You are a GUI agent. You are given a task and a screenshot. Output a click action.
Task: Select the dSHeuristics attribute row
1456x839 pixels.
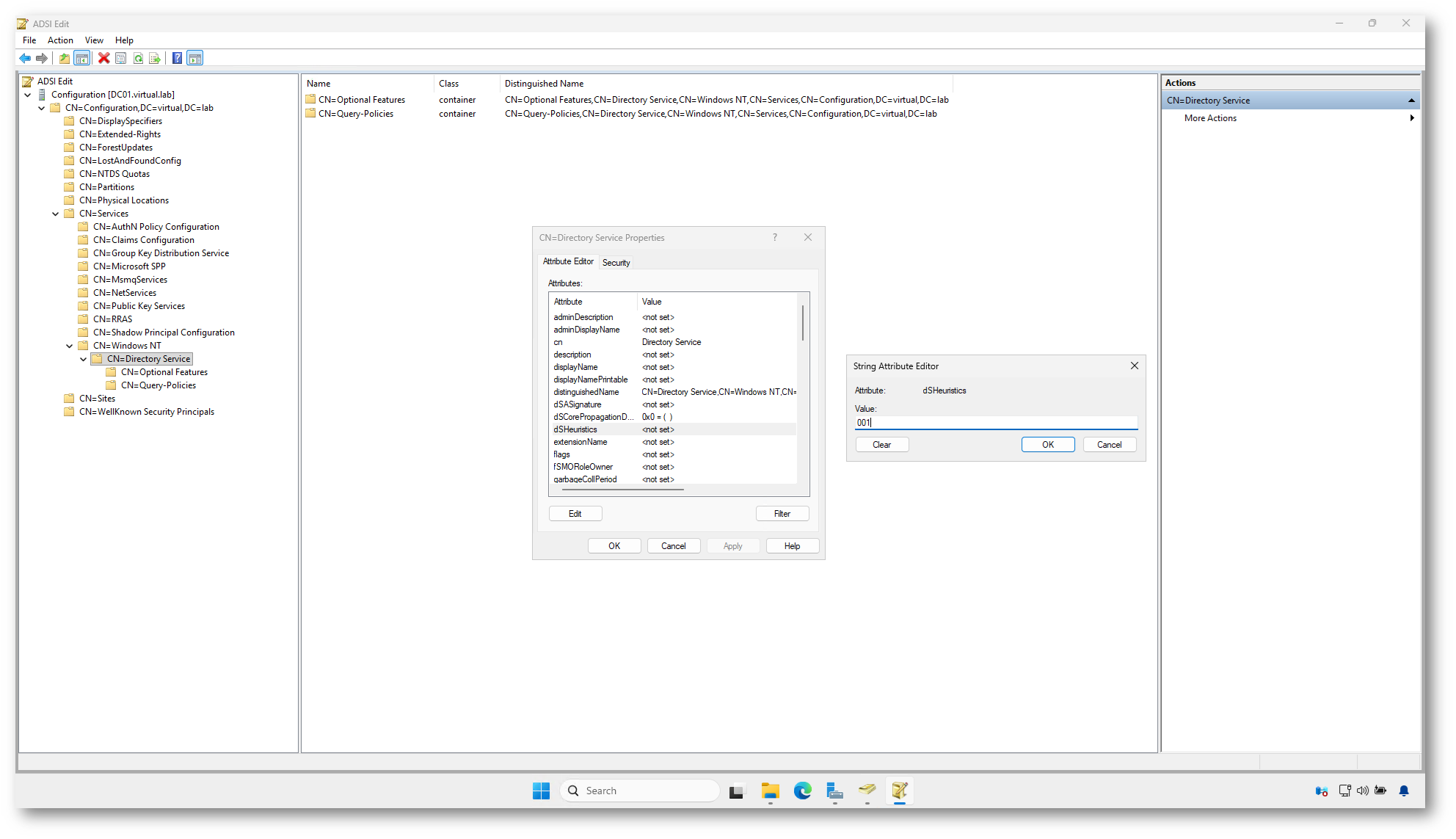coord(674,429)
